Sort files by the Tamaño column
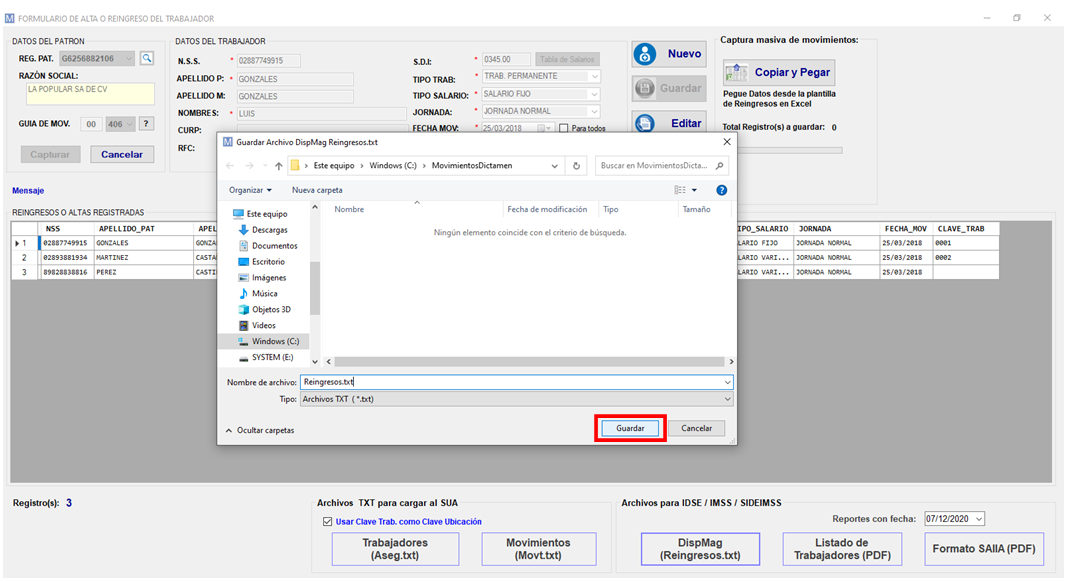 [696, 209]
